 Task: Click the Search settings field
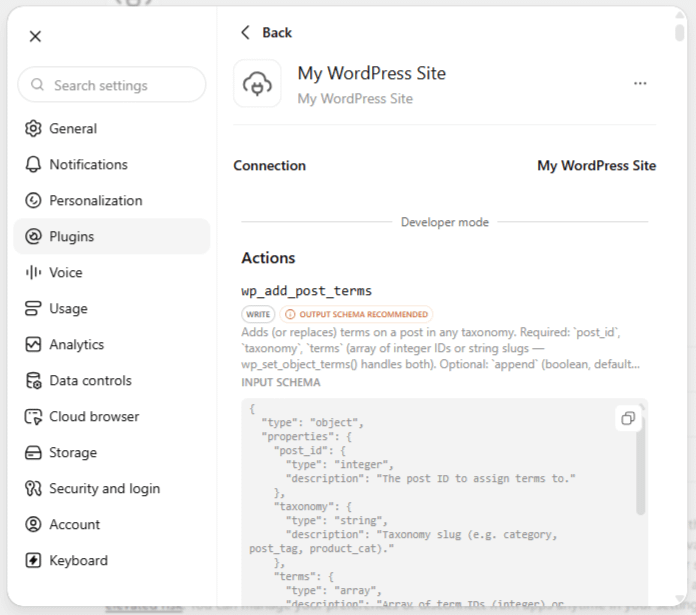pyautogui.click(x=112, y=85)
